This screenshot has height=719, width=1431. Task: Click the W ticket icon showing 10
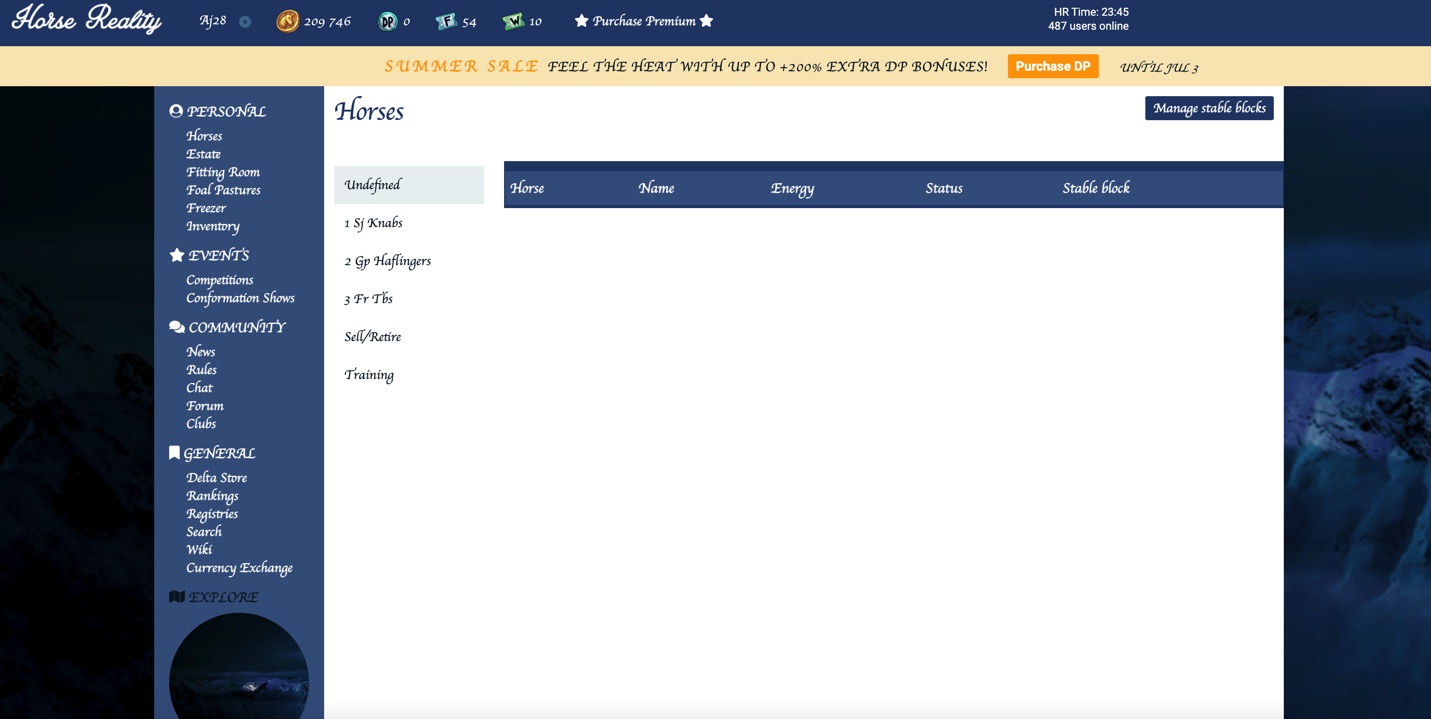tap(513, 21)
